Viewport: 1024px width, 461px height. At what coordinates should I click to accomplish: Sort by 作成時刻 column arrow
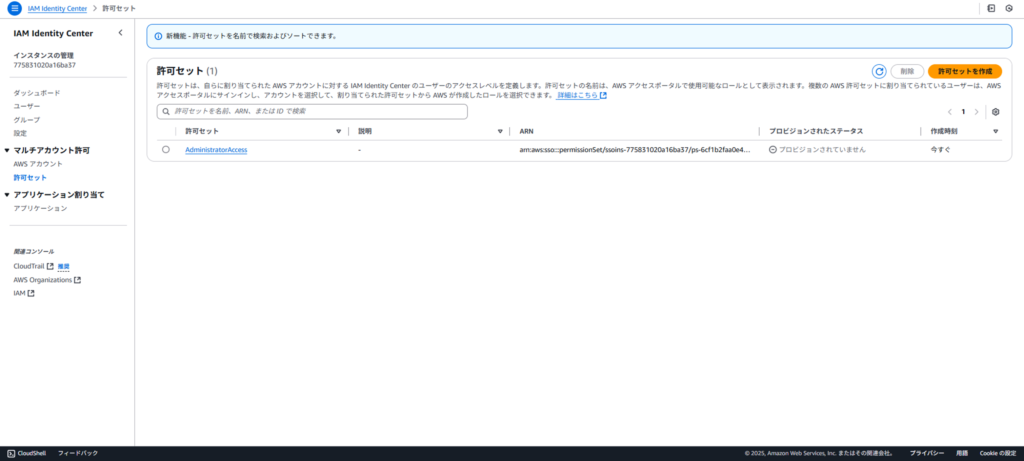tap(996, 131)
